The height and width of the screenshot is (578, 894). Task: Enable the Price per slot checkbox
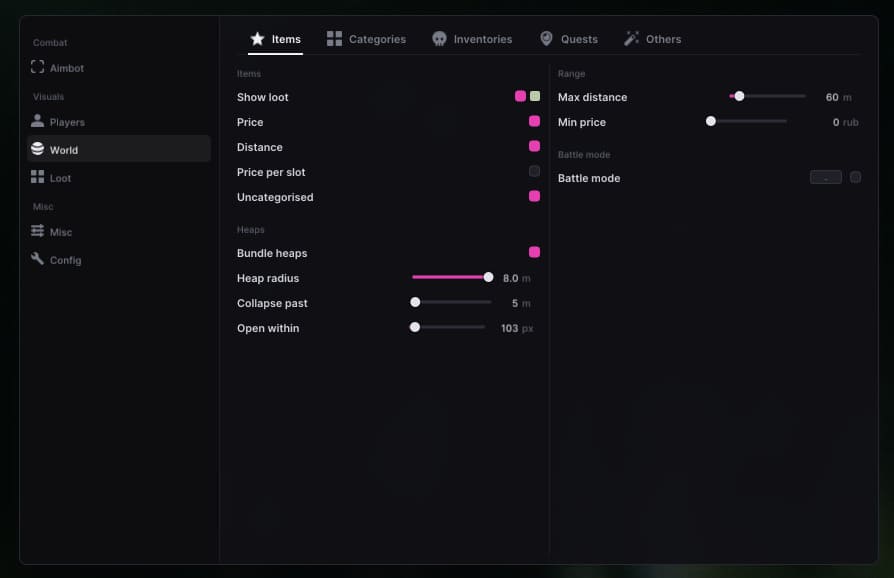534,171
